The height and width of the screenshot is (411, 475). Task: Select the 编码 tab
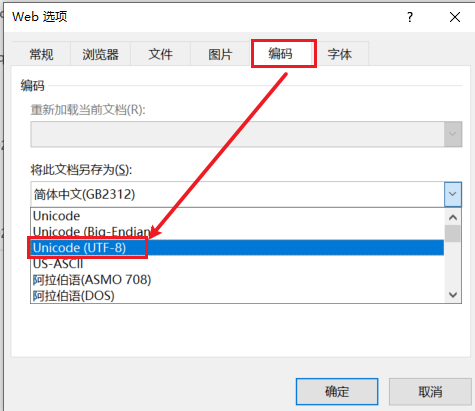(x=281, y=53)
